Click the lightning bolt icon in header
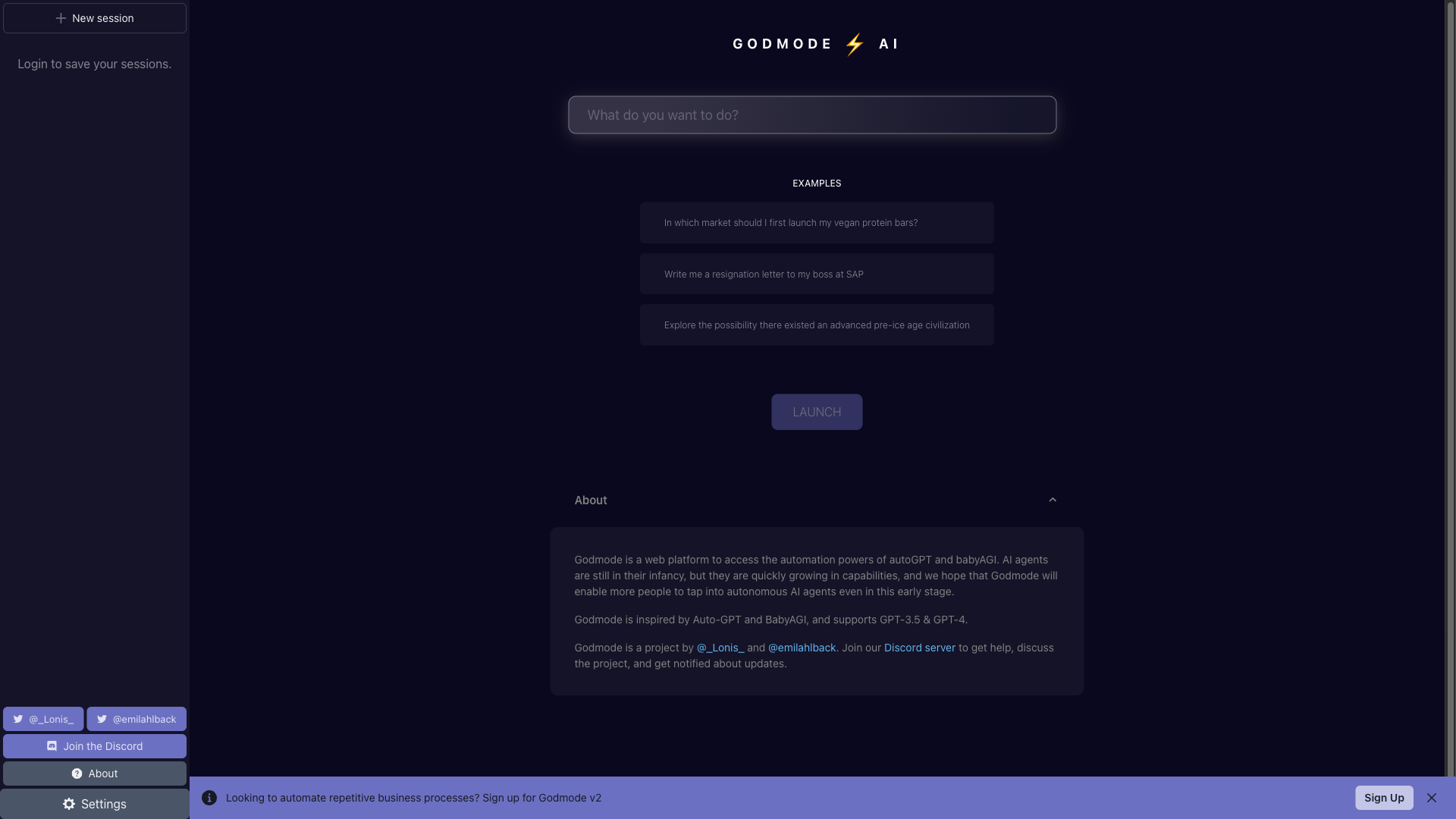The image size is (1456, 819). [854, 44]
